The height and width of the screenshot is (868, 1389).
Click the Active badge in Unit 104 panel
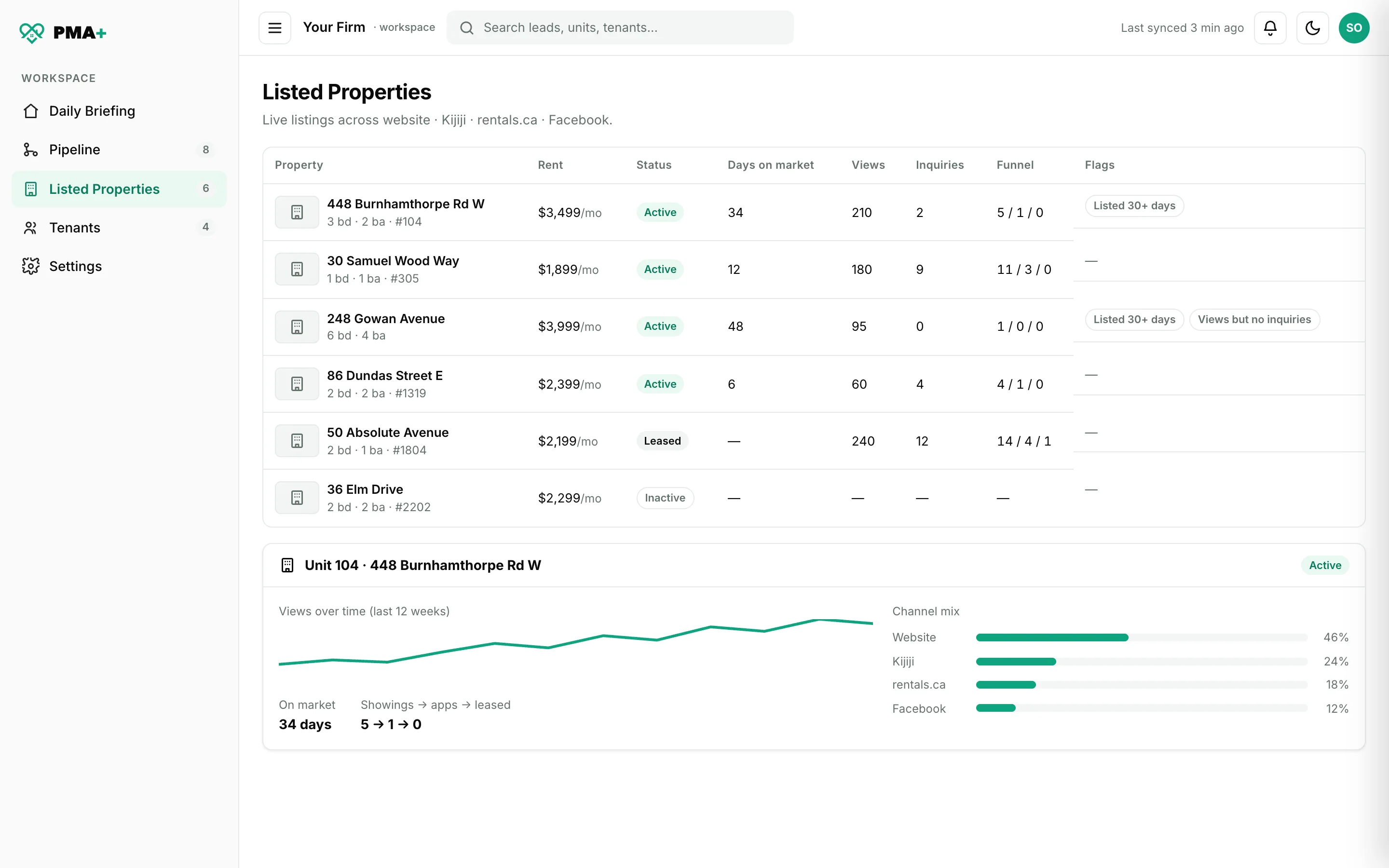pos(1325,566)
